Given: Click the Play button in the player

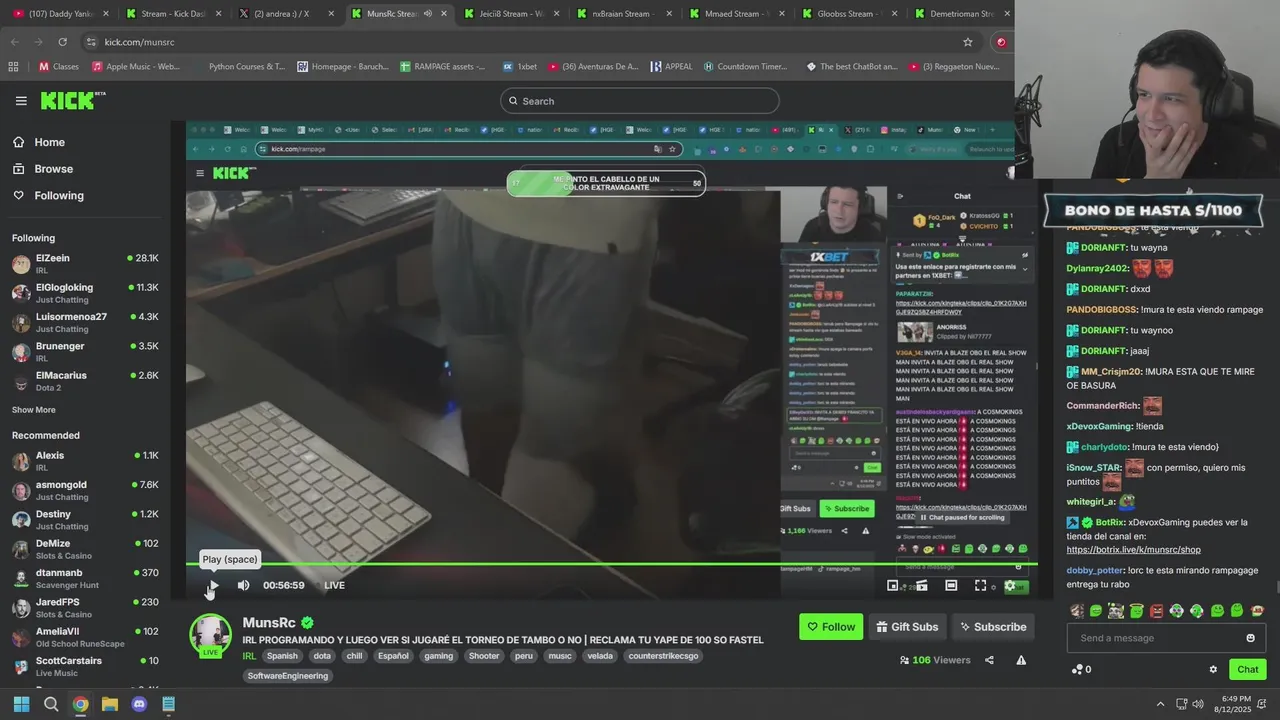Looking at the screenshot, I should click(213, 585).
